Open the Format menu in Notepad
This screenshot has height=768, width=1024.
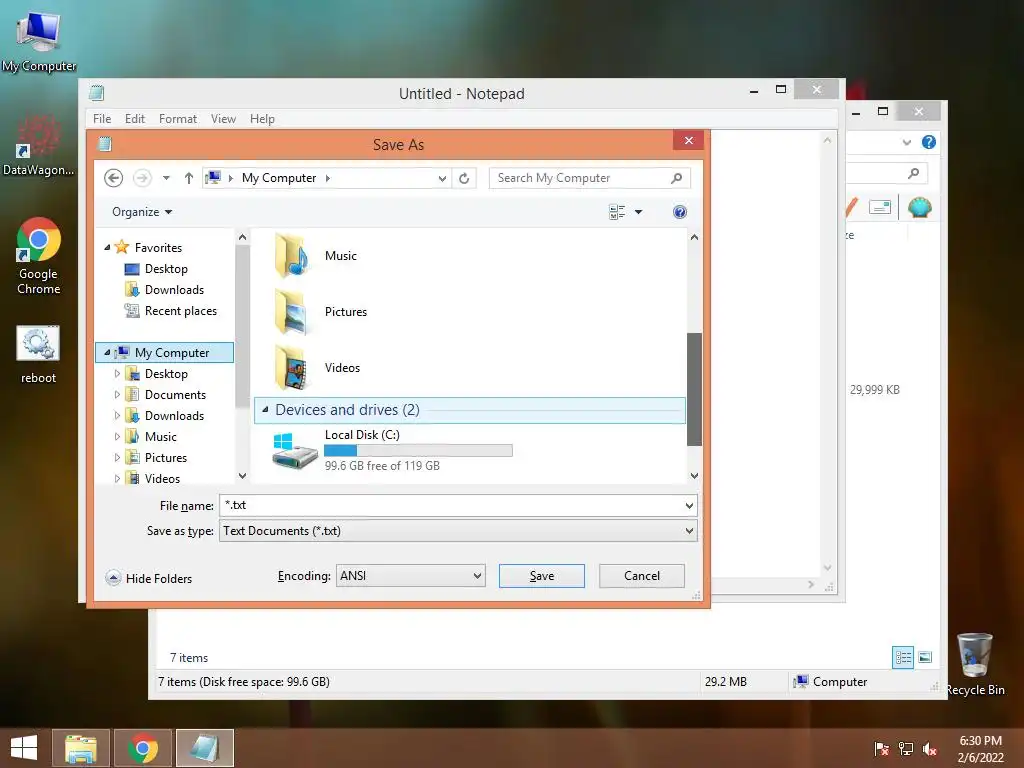[178, 119]
